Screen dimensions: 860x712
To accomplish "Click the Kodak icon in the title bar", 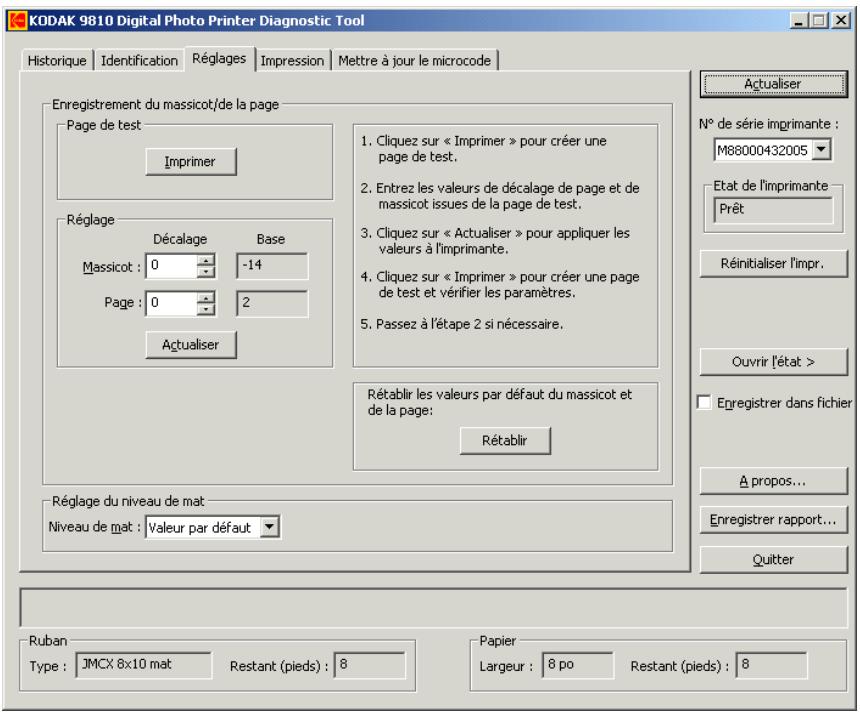I will [x=17, y=20].
